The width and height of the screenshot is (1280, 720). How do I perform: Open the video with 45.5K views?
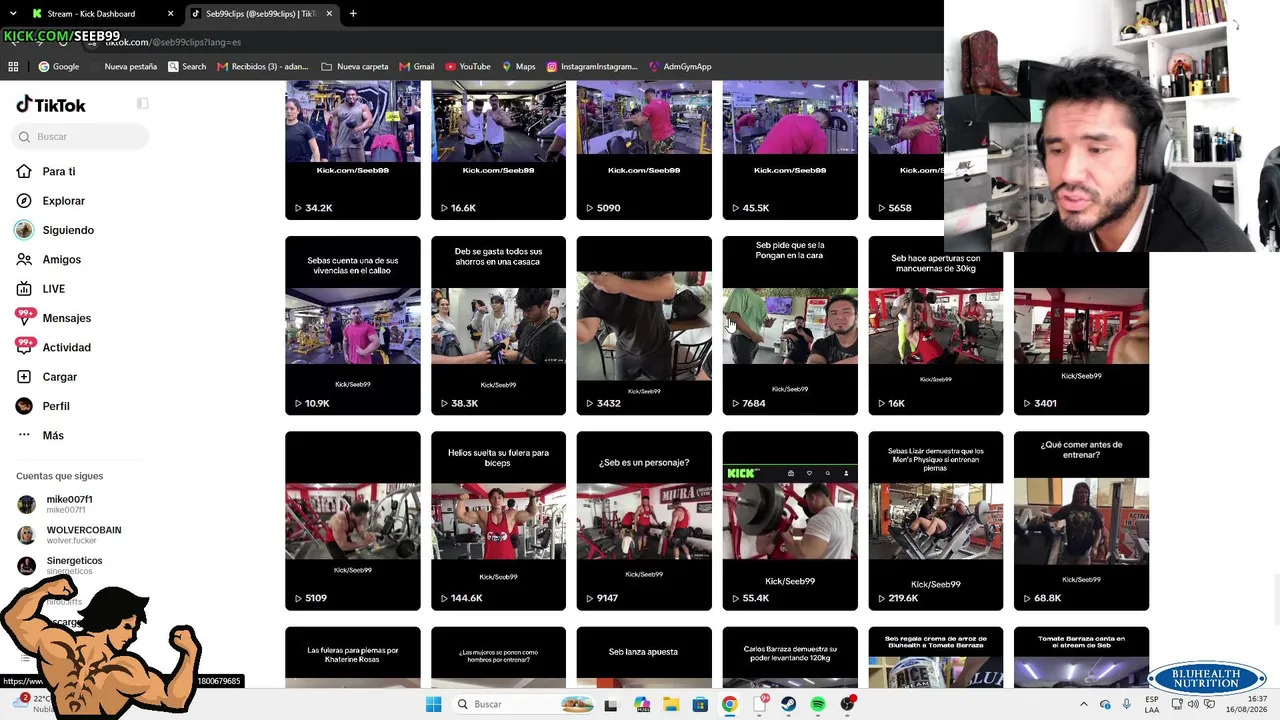tap(790, 150)
